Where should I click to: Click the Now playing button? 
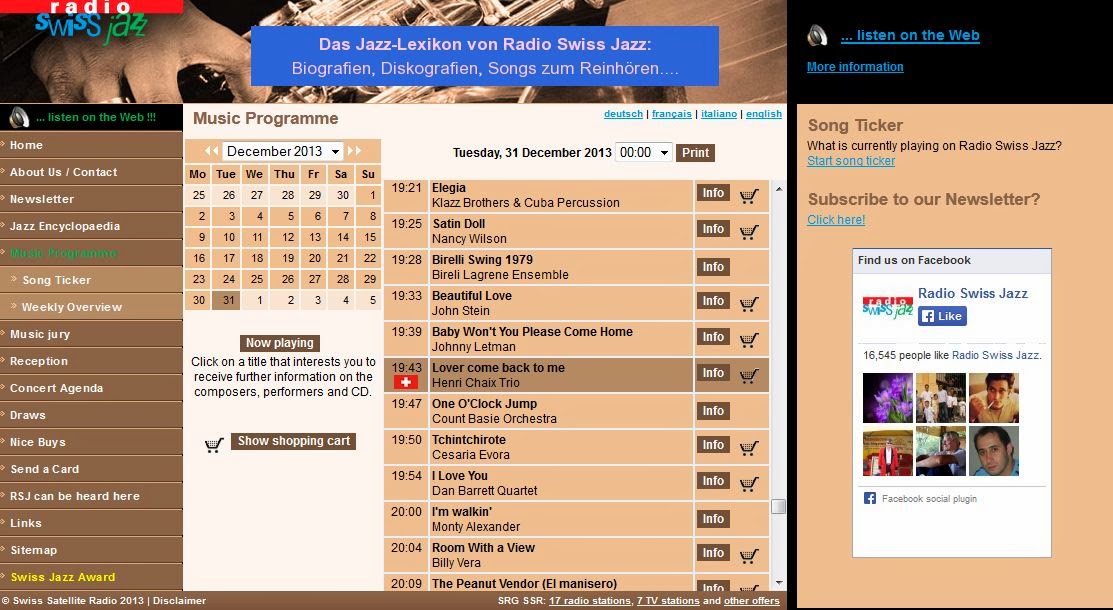(280, 343)
